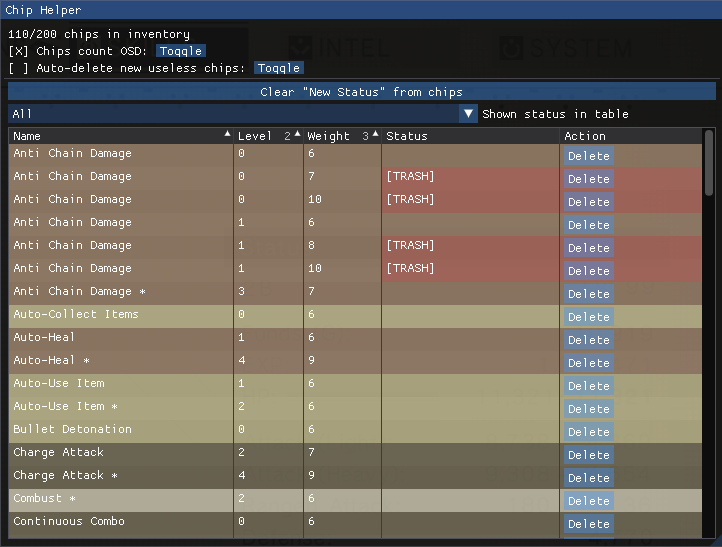
Task: Delete the Auto-Heal level 1 chip
Action: pyautogui.click(x=588, y=340)
